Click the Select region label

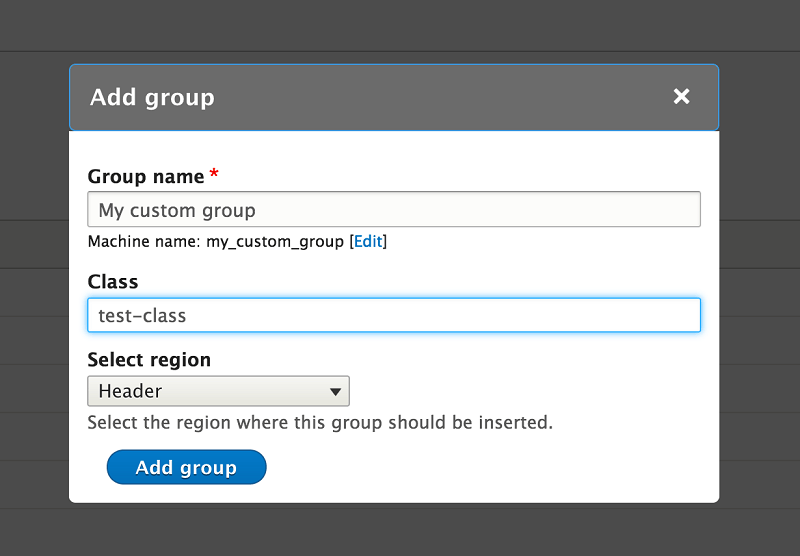(149, 360)
